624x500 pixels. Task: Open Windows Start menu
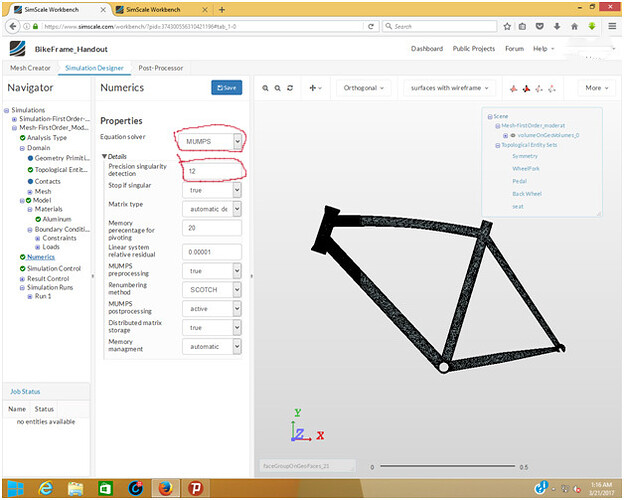click(16, 488)
